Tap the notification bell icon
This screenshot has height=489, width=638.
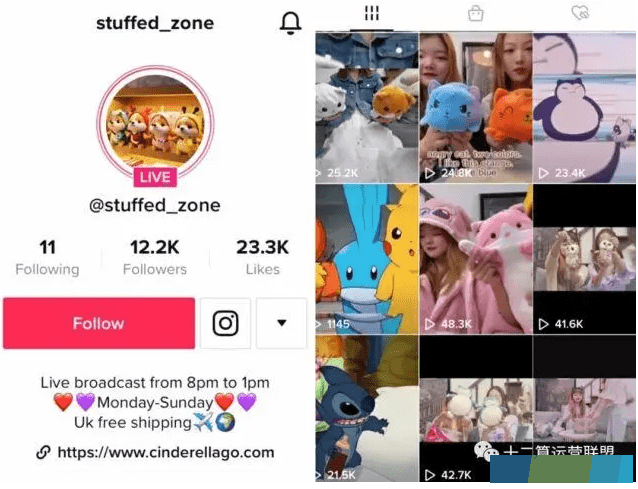pyautogui.click(x=291, y=23)
